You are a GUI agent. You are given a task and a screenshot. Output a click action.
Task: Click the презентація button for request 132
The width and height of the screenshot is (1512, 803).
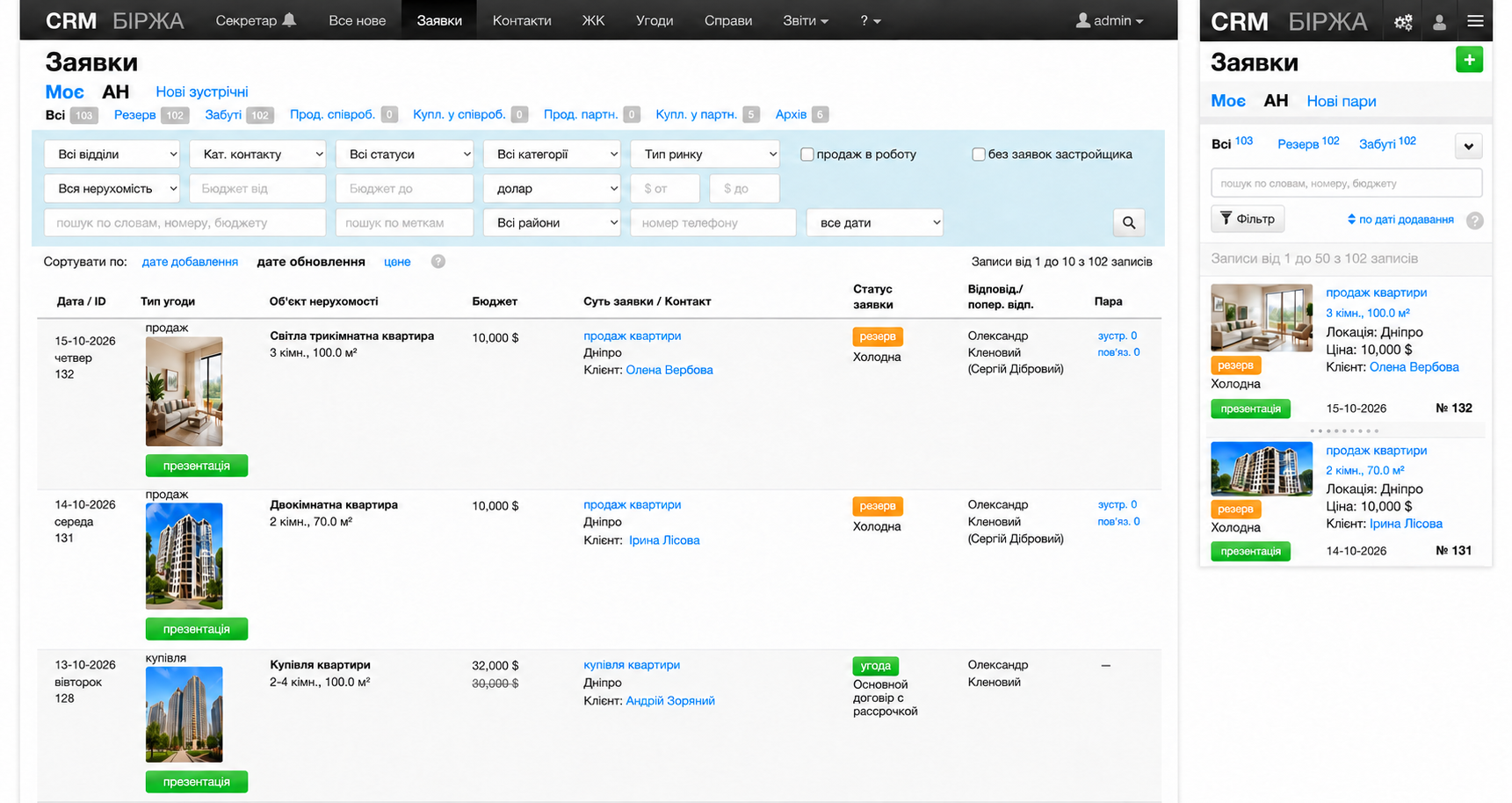[x=196, y=466]
